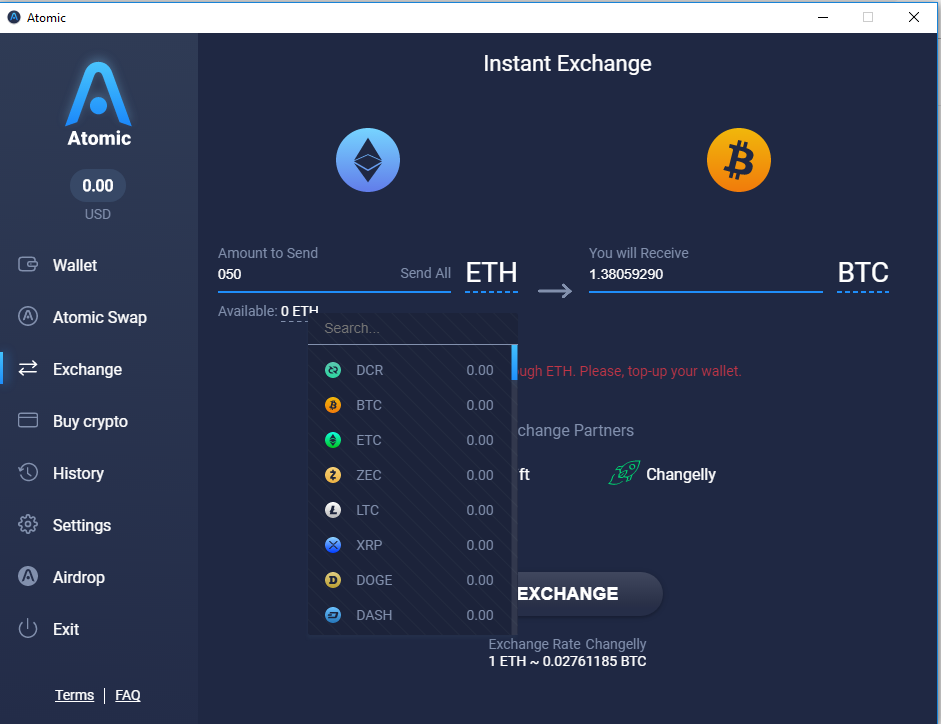This screenshot has width=941, height=724.
Task: Click the Buy crypto card icon
Action: tap(28, 420)
